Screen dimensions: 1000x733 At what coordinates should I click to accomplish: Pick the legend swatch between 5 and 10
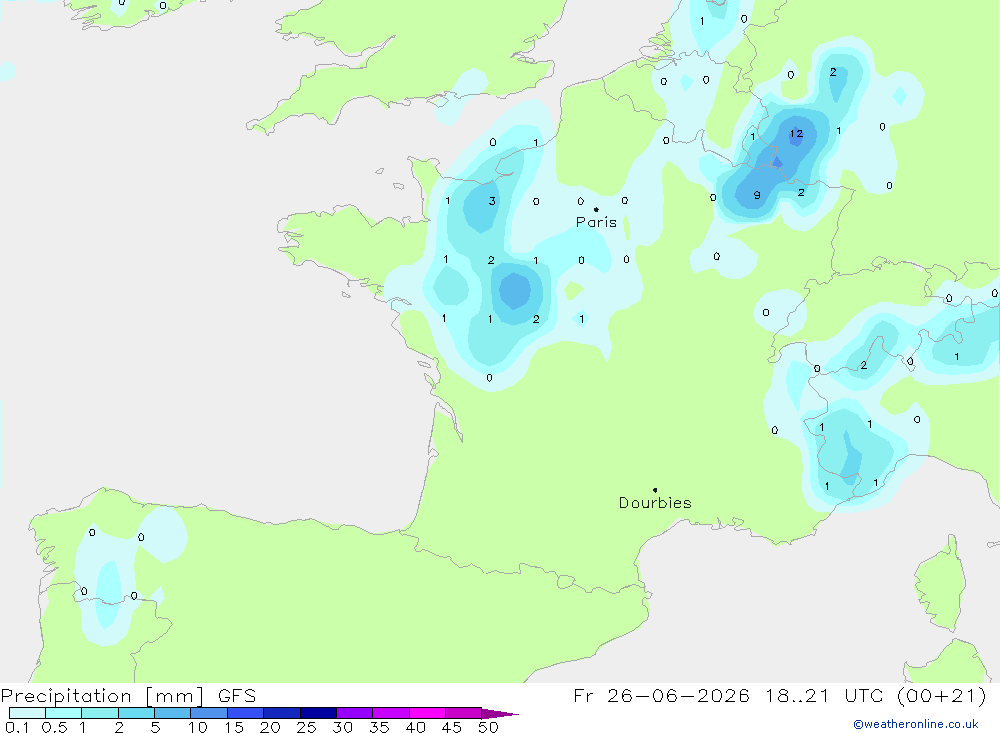[172, 713]
